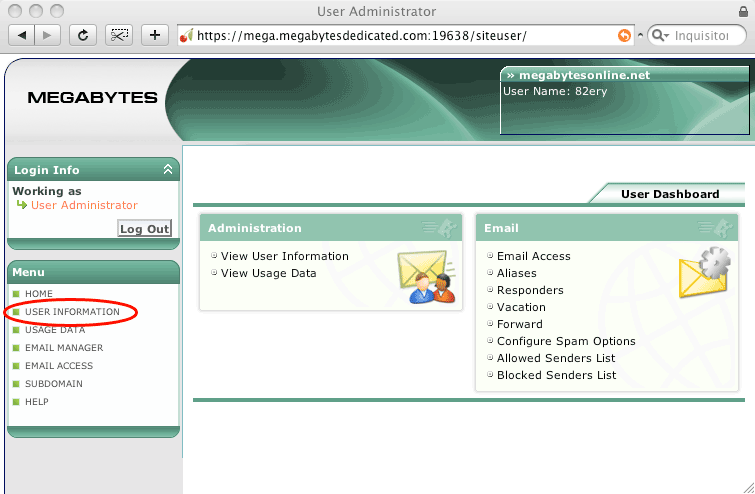Open USAGE DATA in the Menu sidebar

pyautogui.click(x=55, y=330)
